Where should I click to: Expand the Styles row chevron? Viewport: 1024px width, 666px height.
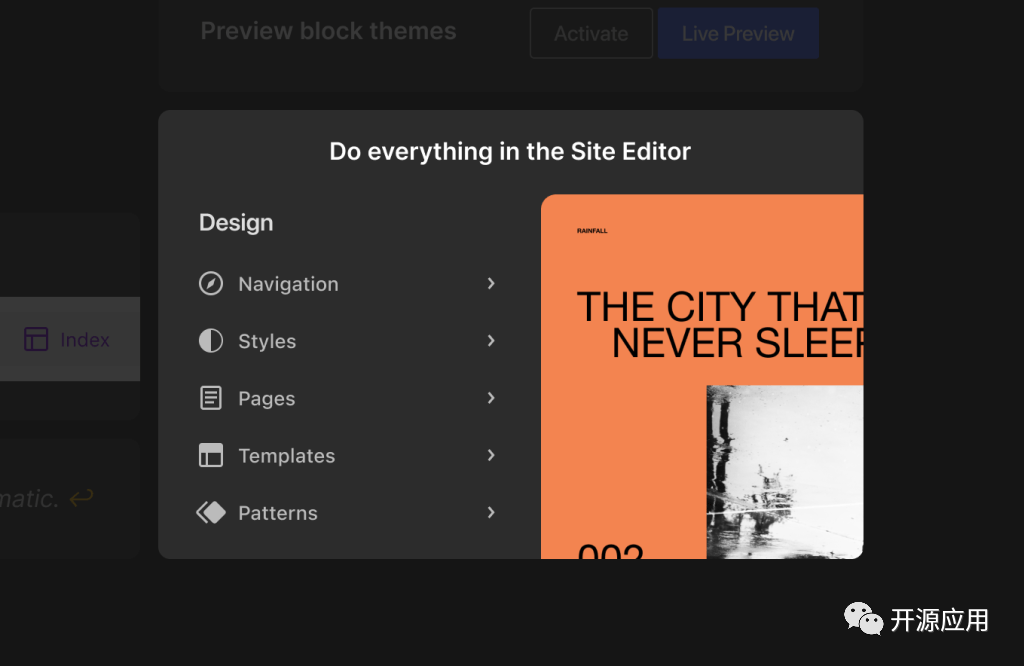491,341
